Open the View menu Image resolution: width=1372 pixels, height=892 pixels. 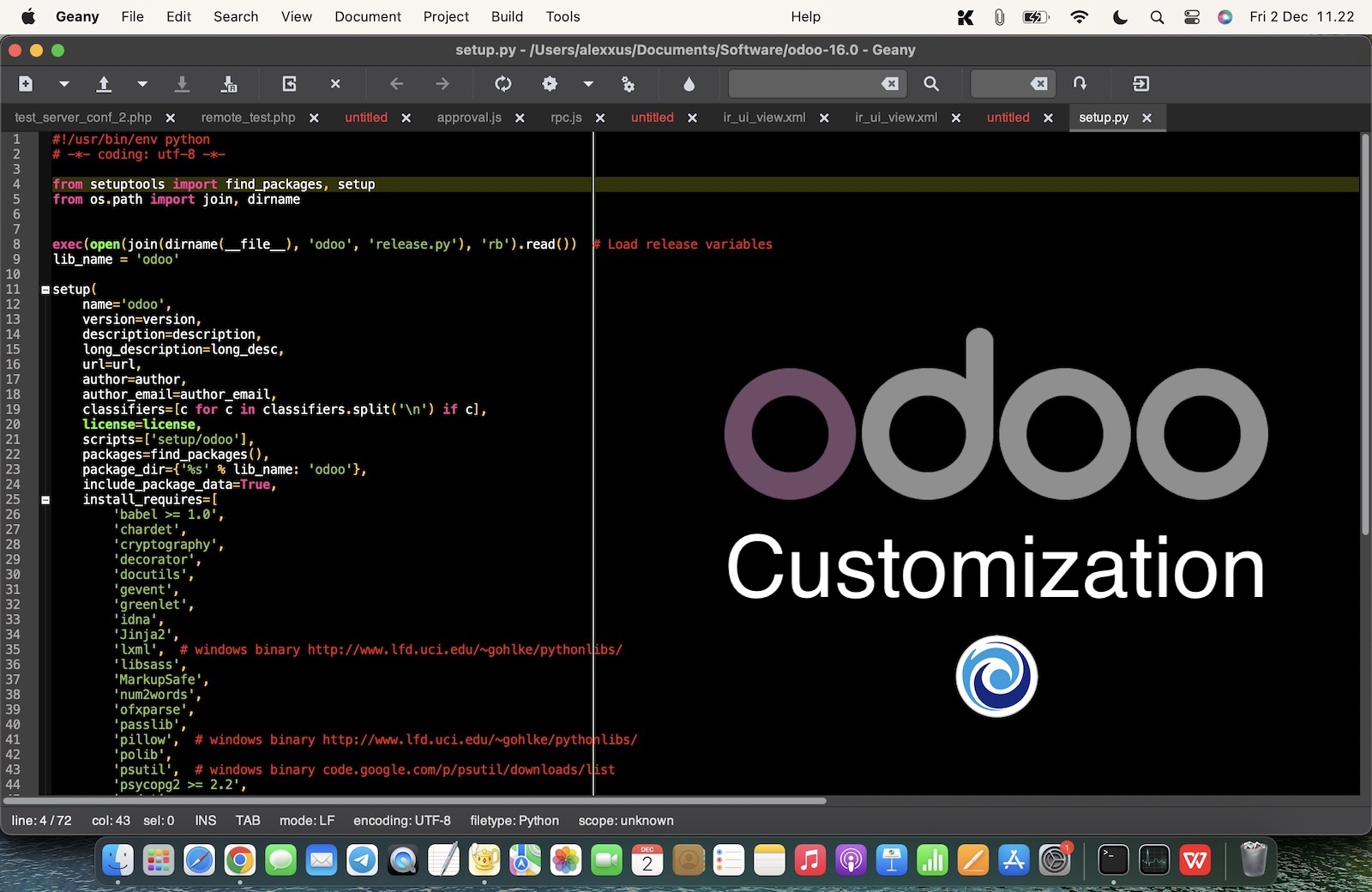pos(296,16)
